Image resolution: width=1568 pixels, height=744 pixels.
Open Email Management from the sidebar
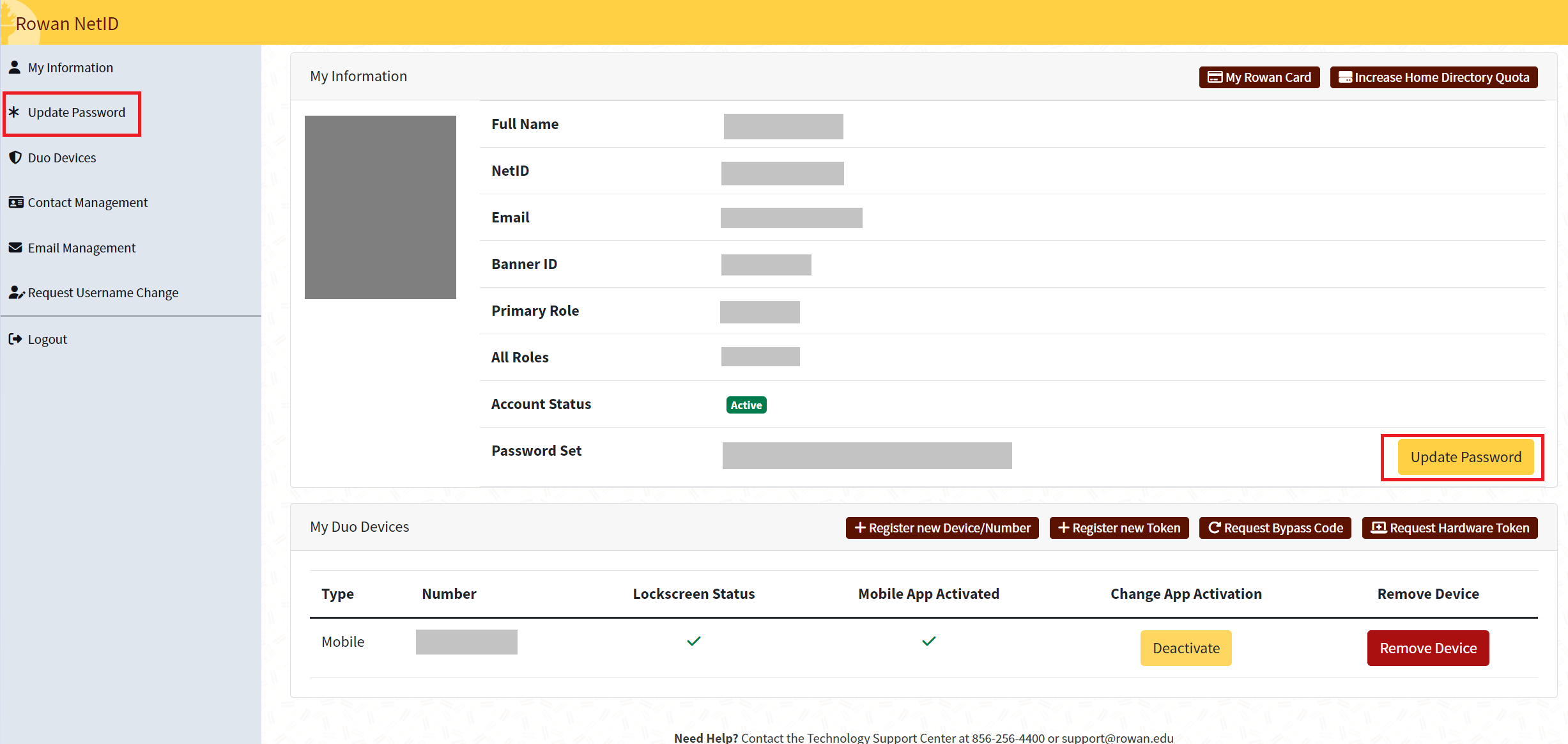82,248
